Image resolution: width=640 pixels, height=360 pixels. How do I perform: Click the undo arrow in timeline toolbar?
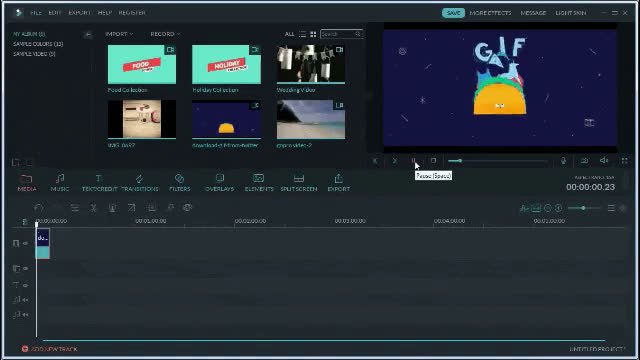tap(38, 208)
